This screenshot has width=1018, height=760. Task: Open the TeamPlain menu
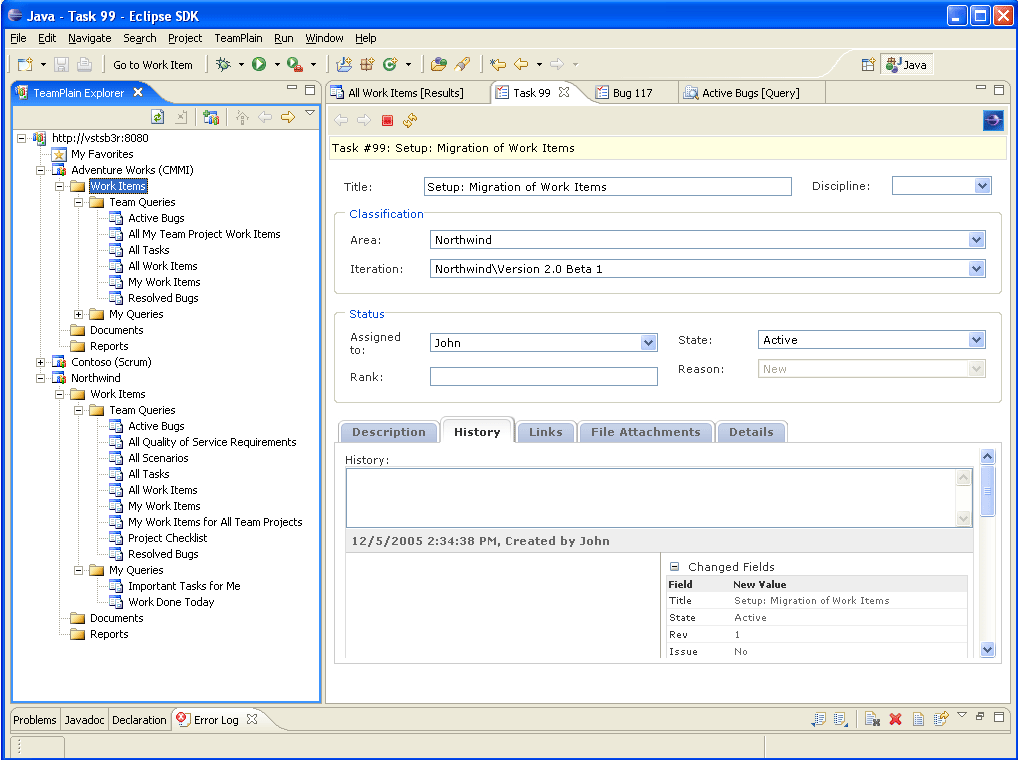click(x=238, y=38)
